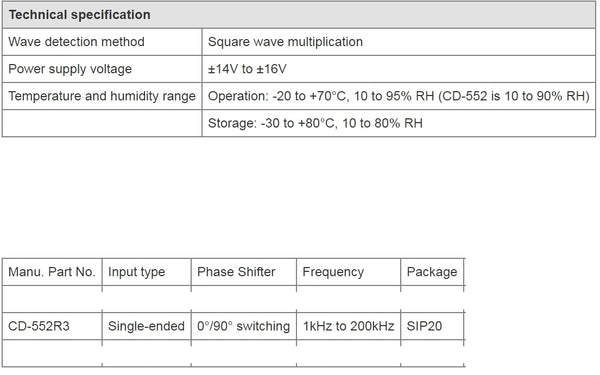Click the ±14V to ±16V value
Screen dimensions: 600x375
pos(247,69)
